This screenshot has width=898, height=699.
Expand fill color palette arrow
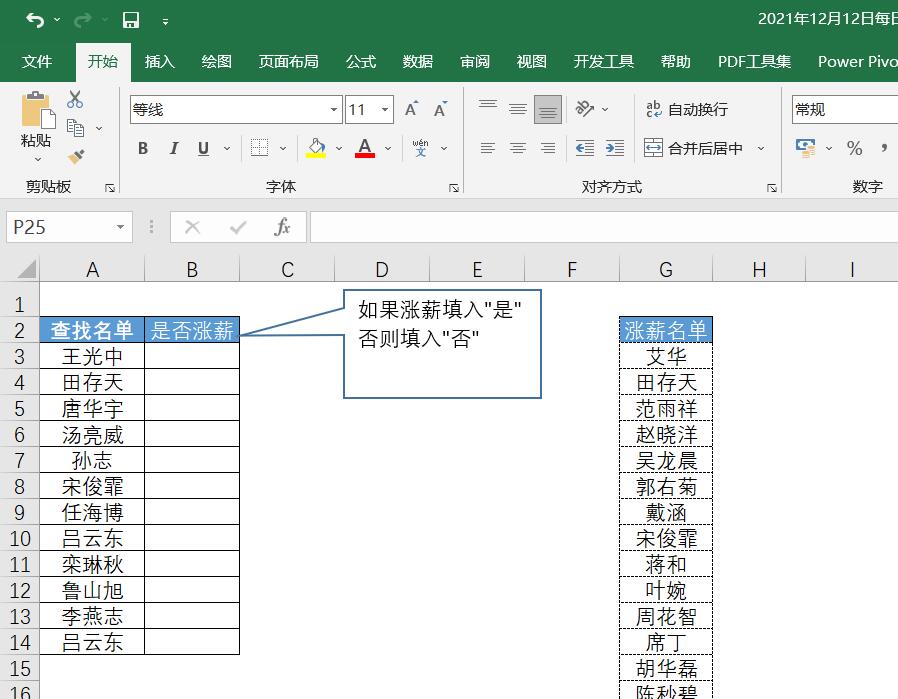click(339, 148)
